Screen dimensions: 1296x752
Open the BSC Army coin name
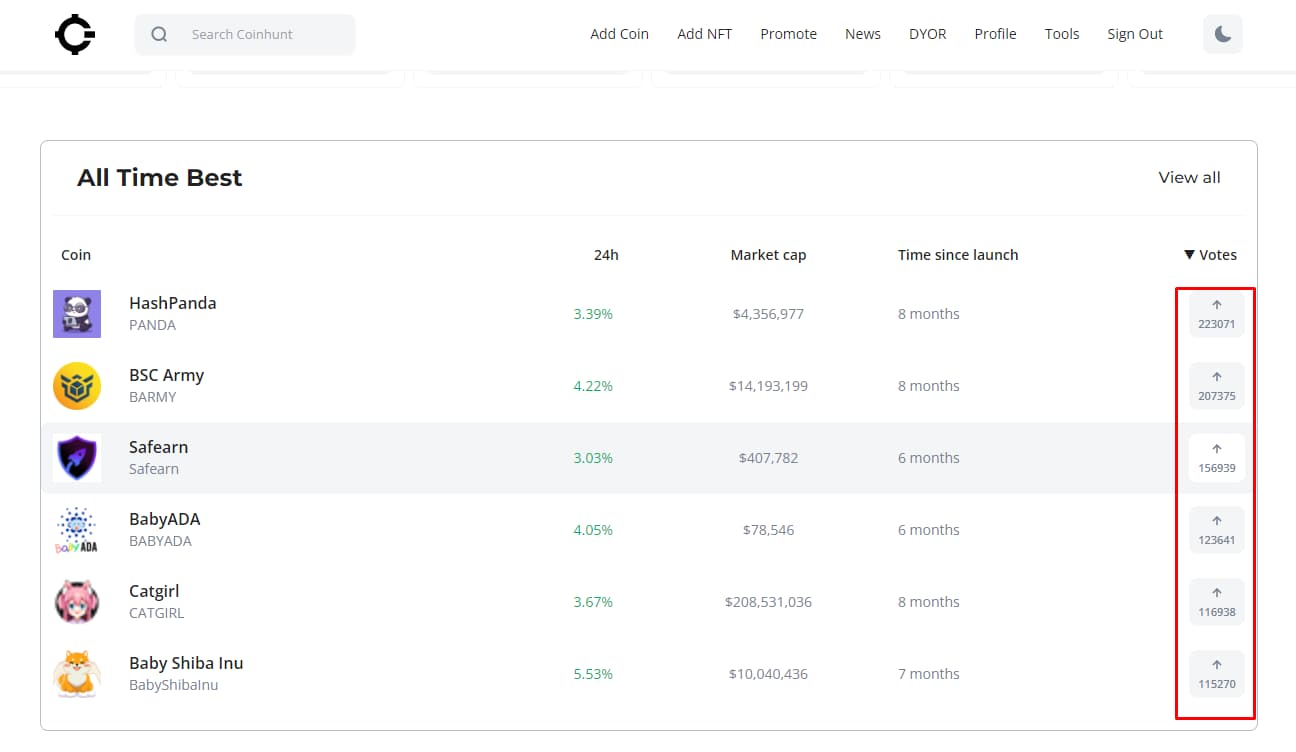pyautogui.click(x=166, y=375)
